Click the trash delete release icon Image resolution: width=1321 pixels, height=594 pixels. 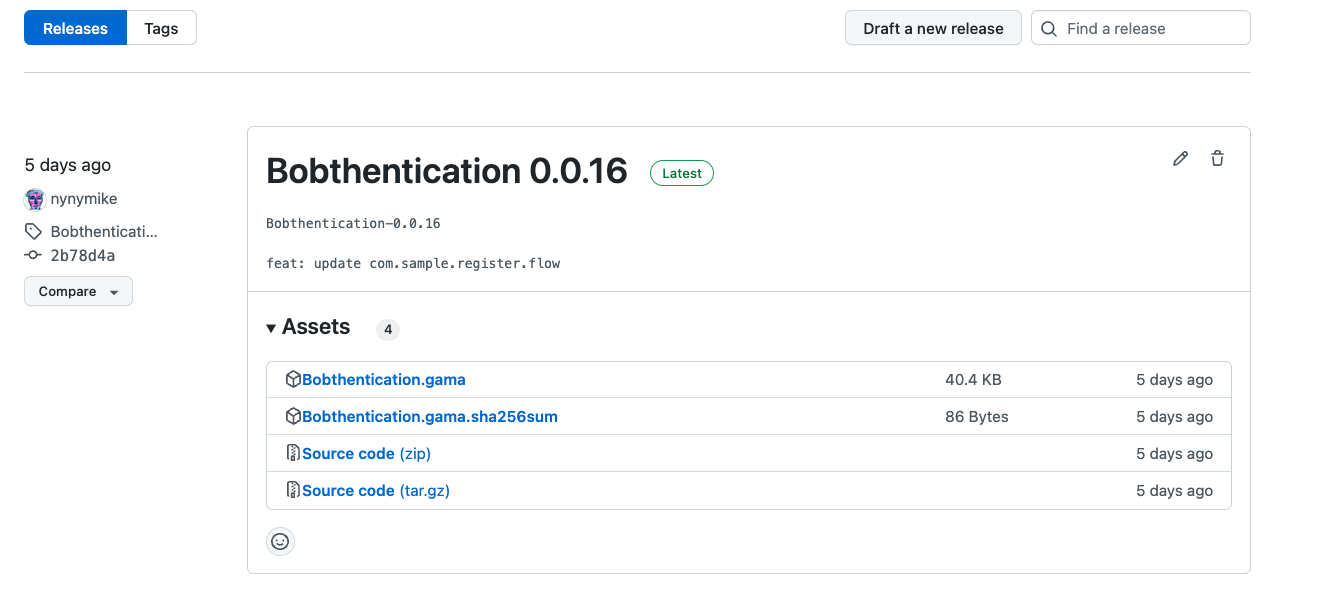click(x=1217, y=158)
